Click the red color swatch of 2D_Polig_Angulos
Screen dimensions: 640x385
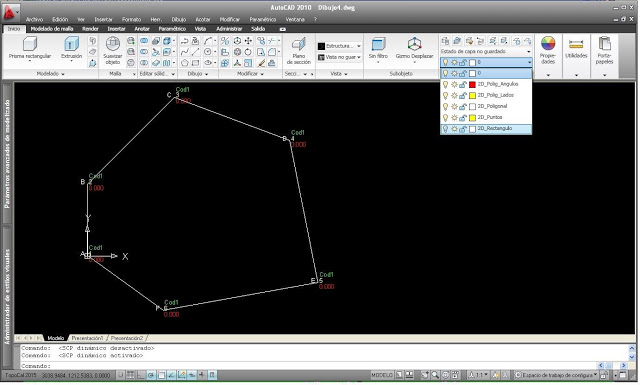[x=472, y=85]
